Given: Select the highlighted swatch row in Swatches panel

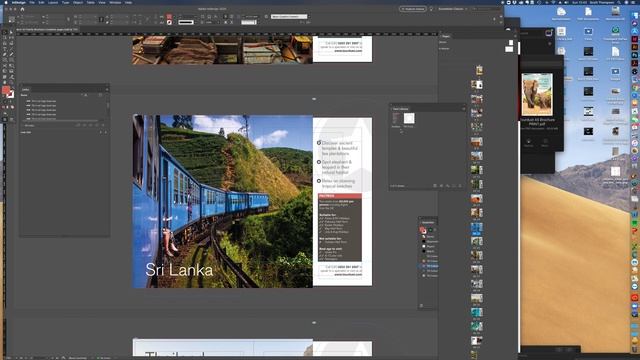Looking at the screenshot, I should (428, 266).
